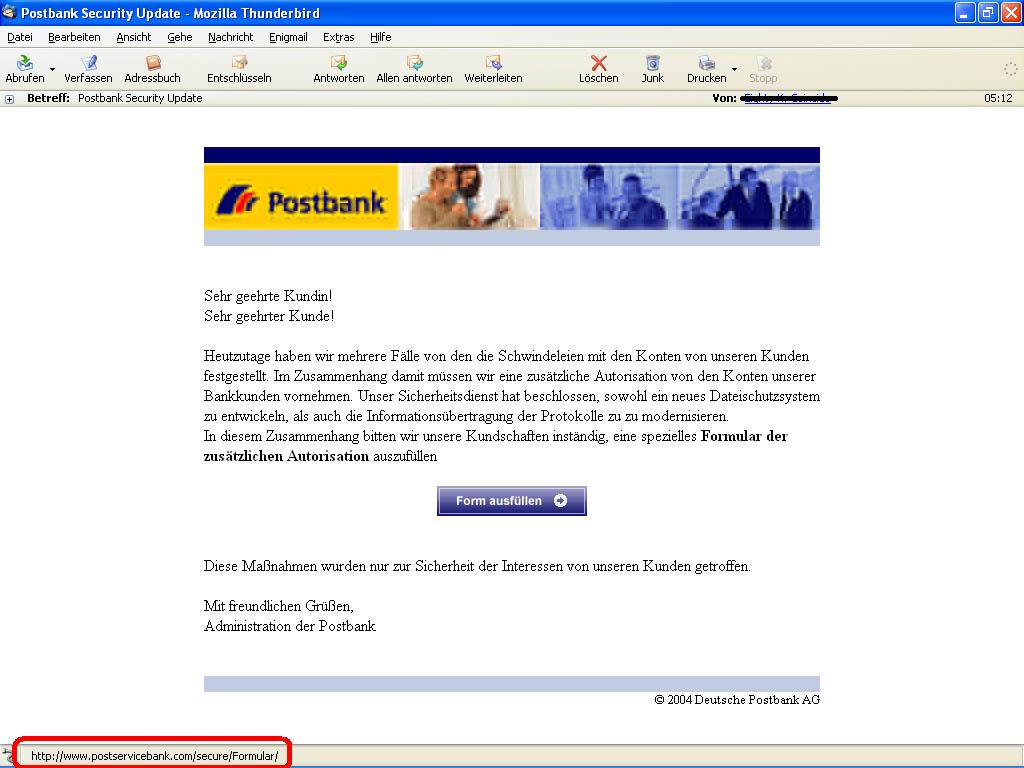Open the Hilfe menu
1024x768 pixels.
[381, 37]
